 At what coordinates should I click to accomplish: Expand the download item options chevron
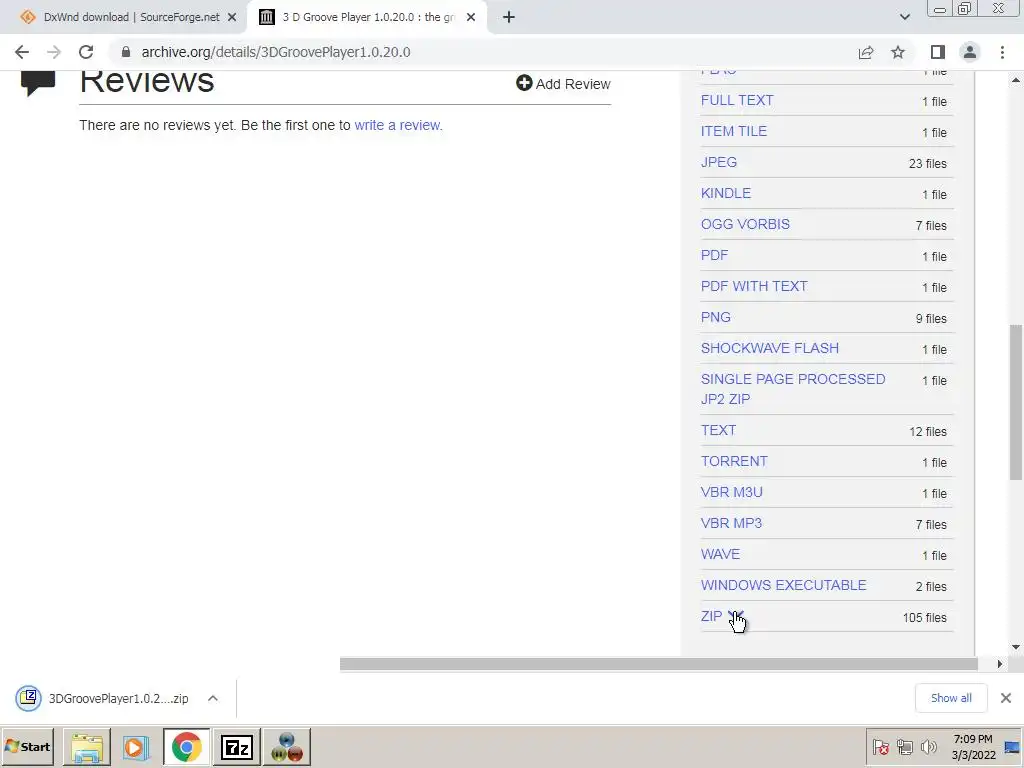click(x=212, y=699)
